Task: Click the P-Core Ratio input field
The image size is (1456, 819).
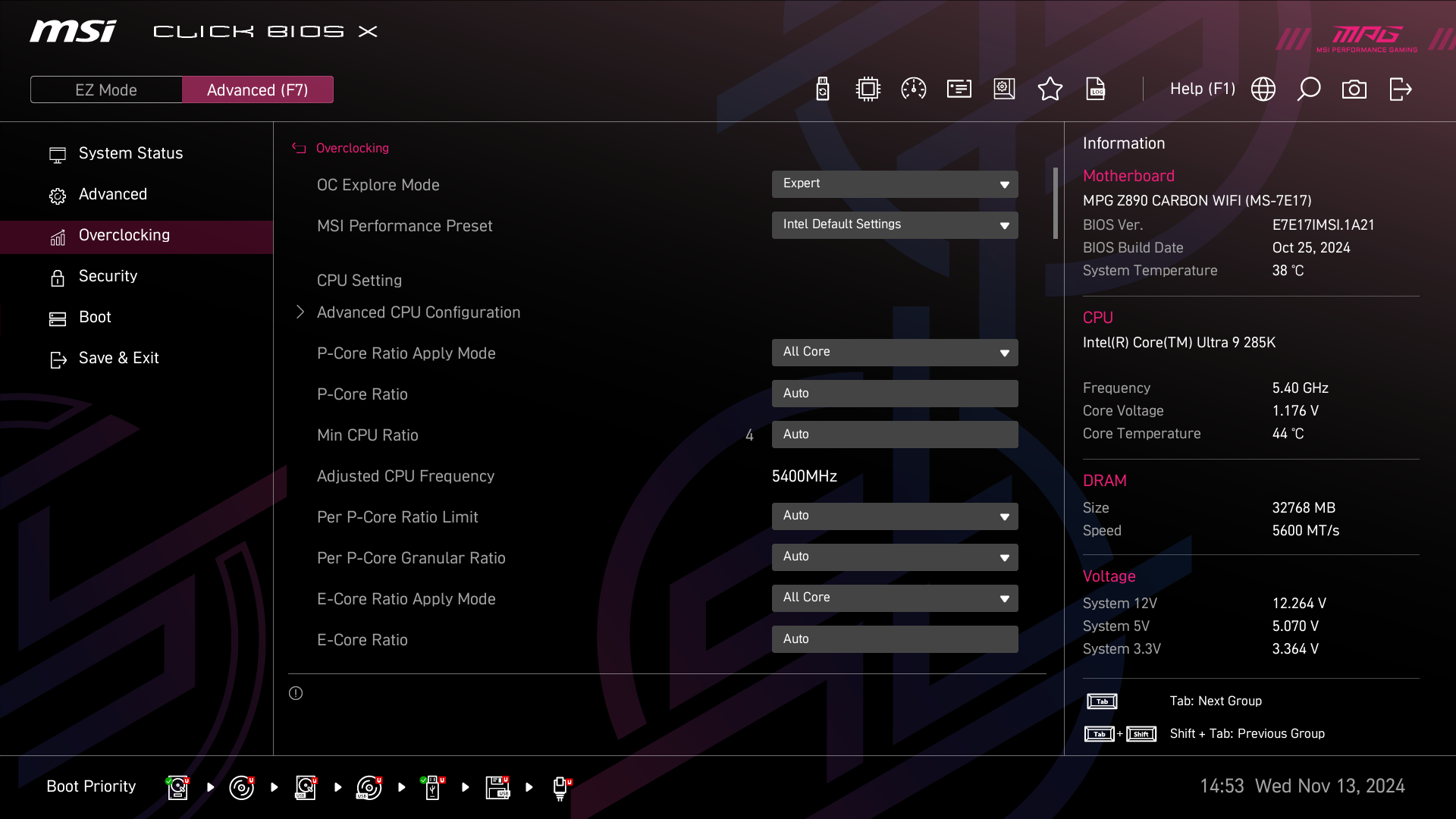Action: point(894,394)
